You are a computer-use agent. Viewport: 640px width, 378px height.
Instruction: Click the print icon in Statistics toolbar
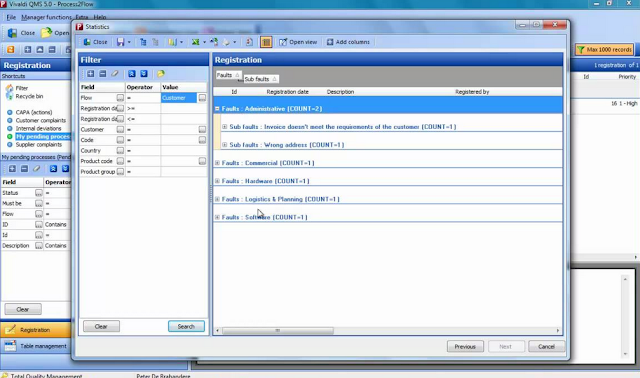click(x=226, y=42)
